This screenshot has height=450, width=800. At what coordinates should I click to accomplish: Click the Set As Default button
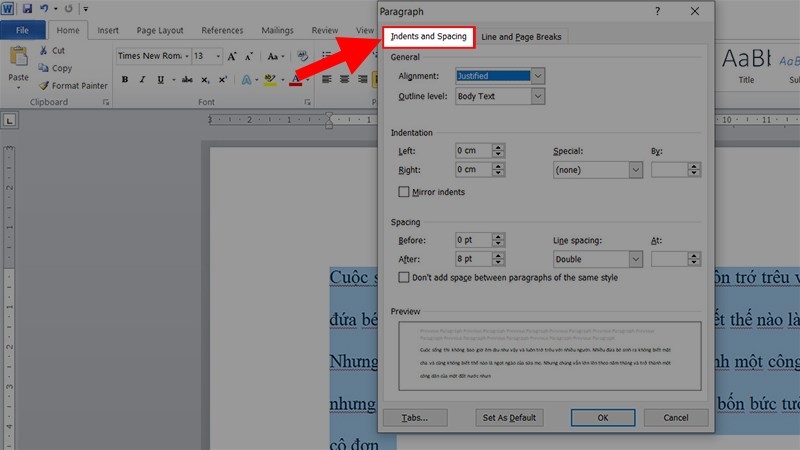click(x=509, y=417)
